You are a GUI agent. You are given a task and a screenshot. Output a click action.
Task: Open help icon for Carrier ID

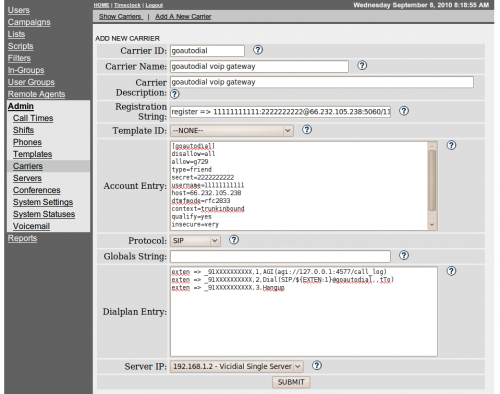[x=258, y=50]
